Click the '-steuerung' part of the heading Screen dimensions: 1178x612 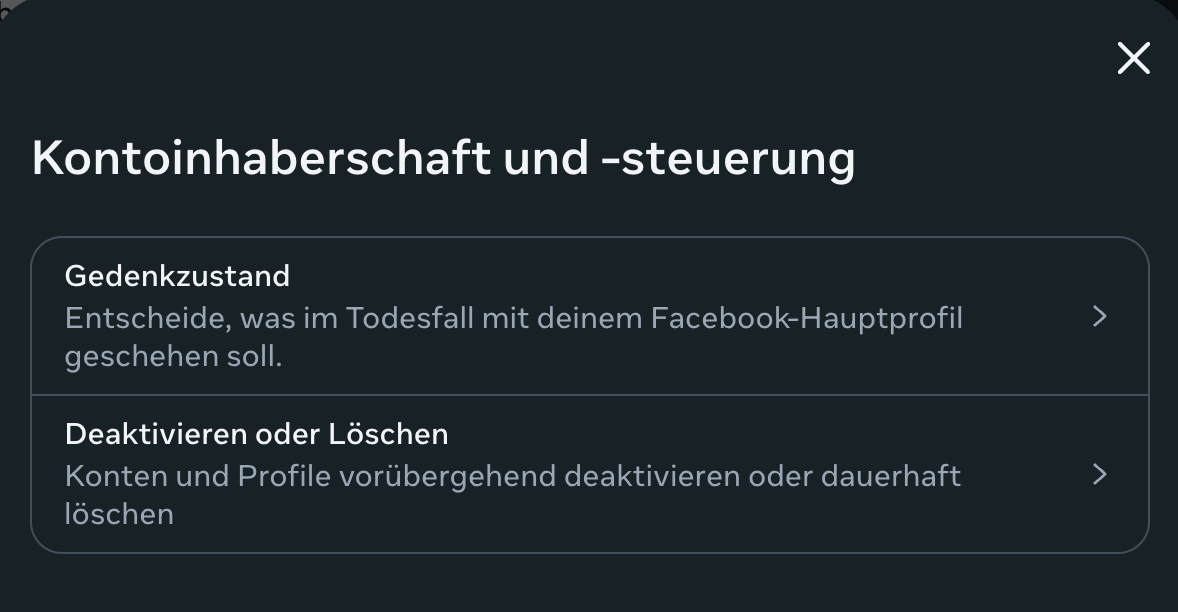point(728,158)
